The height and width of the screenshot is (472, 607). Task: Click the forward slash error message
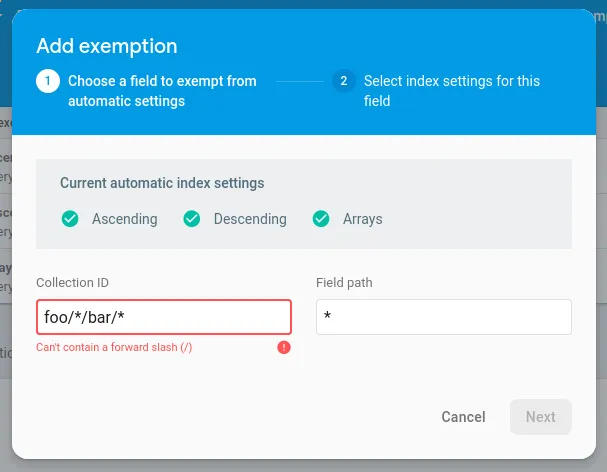coord(114,347)
